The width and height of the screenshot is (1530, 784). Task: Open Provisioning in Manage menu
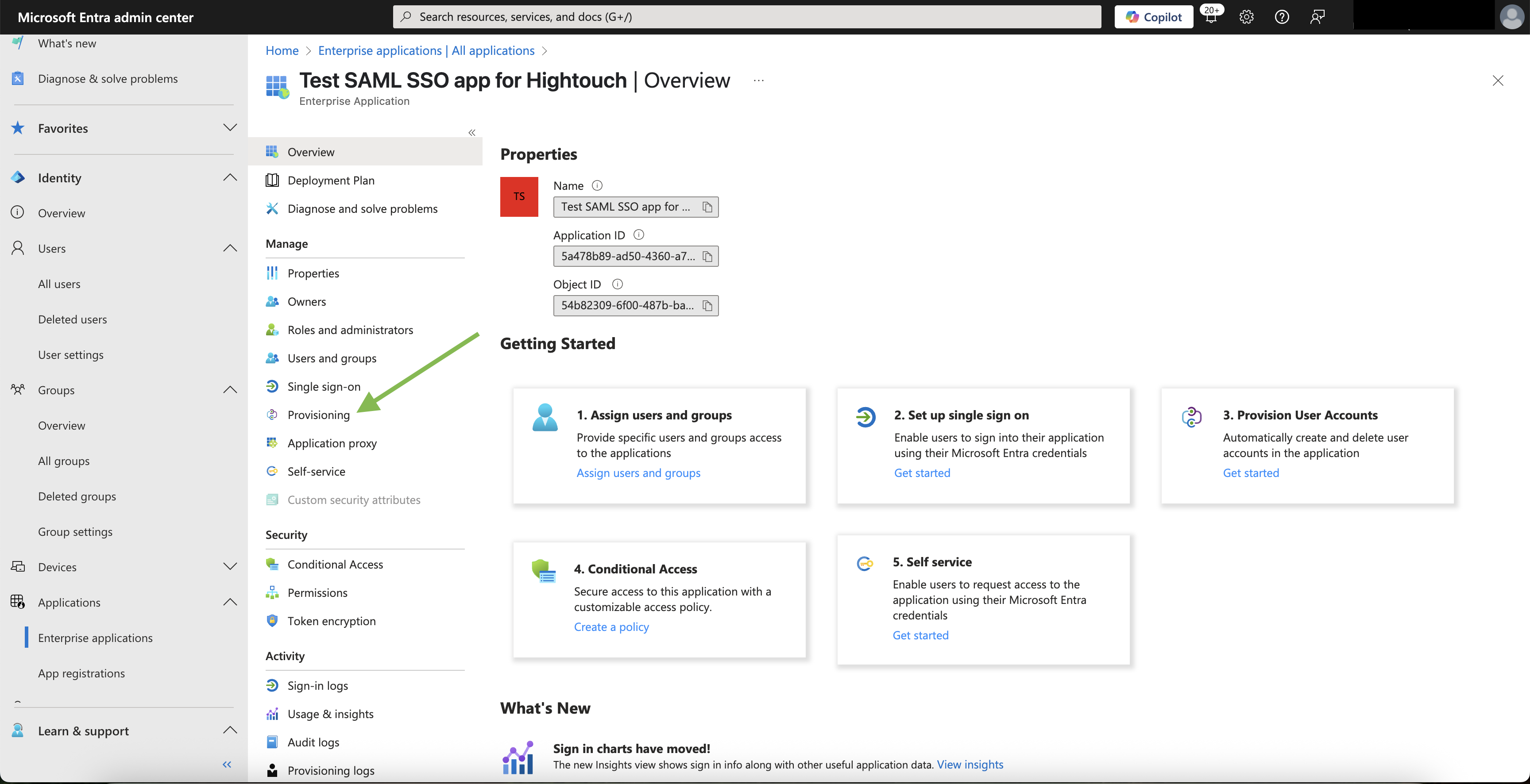[318, 415]
